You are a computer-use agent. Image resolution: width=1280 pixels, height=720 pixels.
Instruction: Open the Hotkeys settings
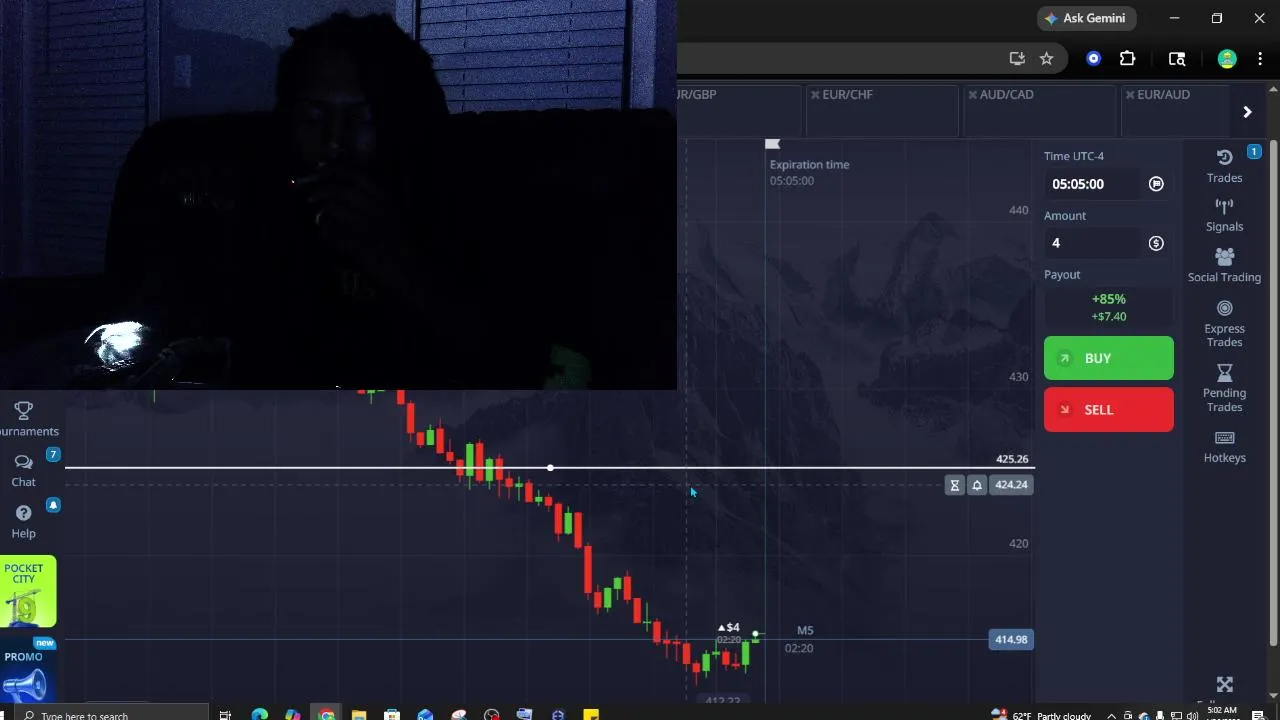click(x=1224, y=446)
